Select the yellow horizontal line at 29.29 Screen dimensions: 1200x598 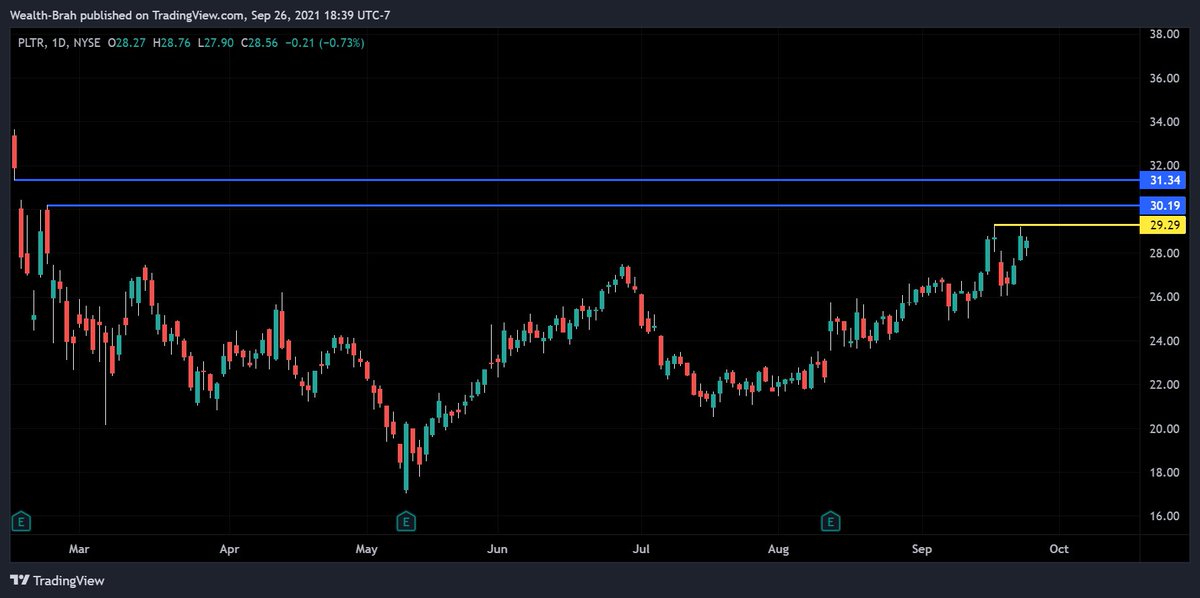tap(1066, 225)
